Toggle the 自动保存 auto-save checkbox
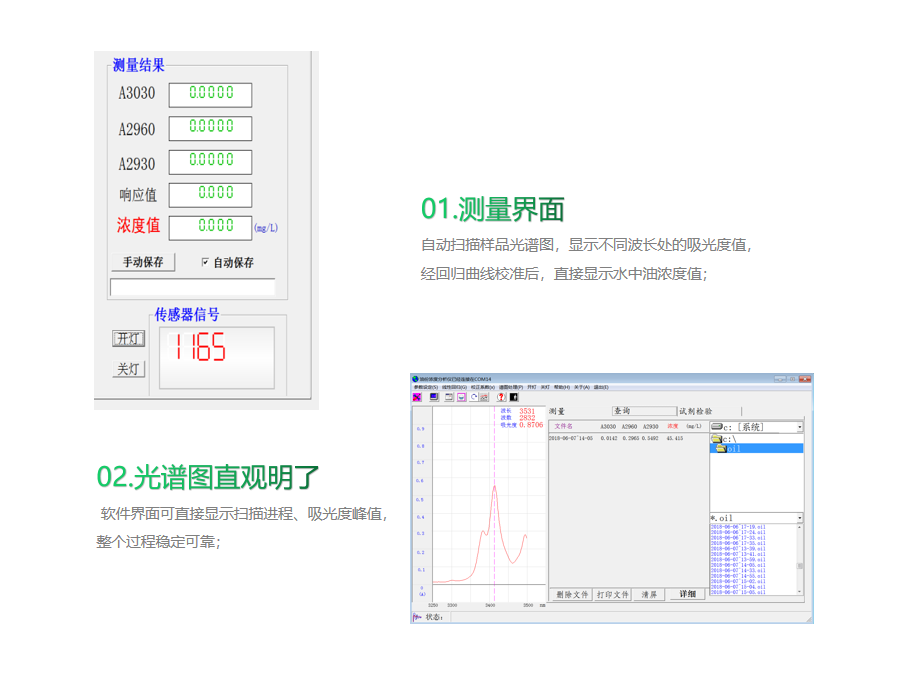900x681 pixels. (206, 263)
